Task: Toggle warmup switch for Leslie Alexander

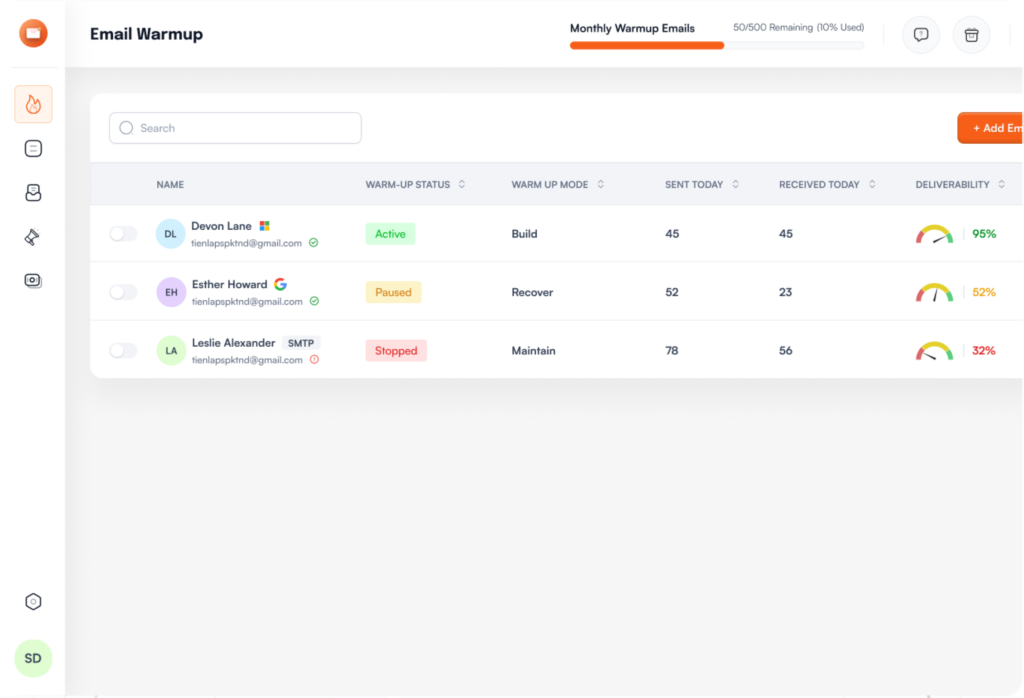Action: click(x=123, y=351)
